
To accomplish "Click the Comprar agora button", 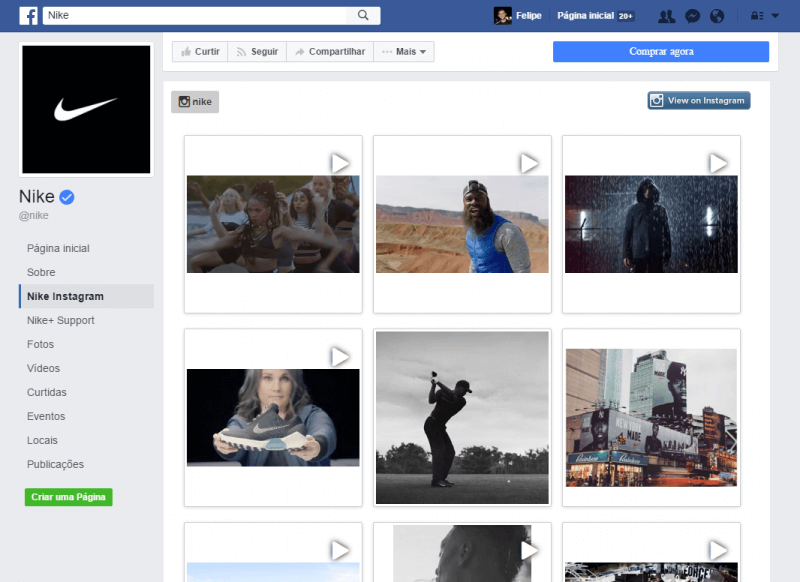I will click(661, 52).
